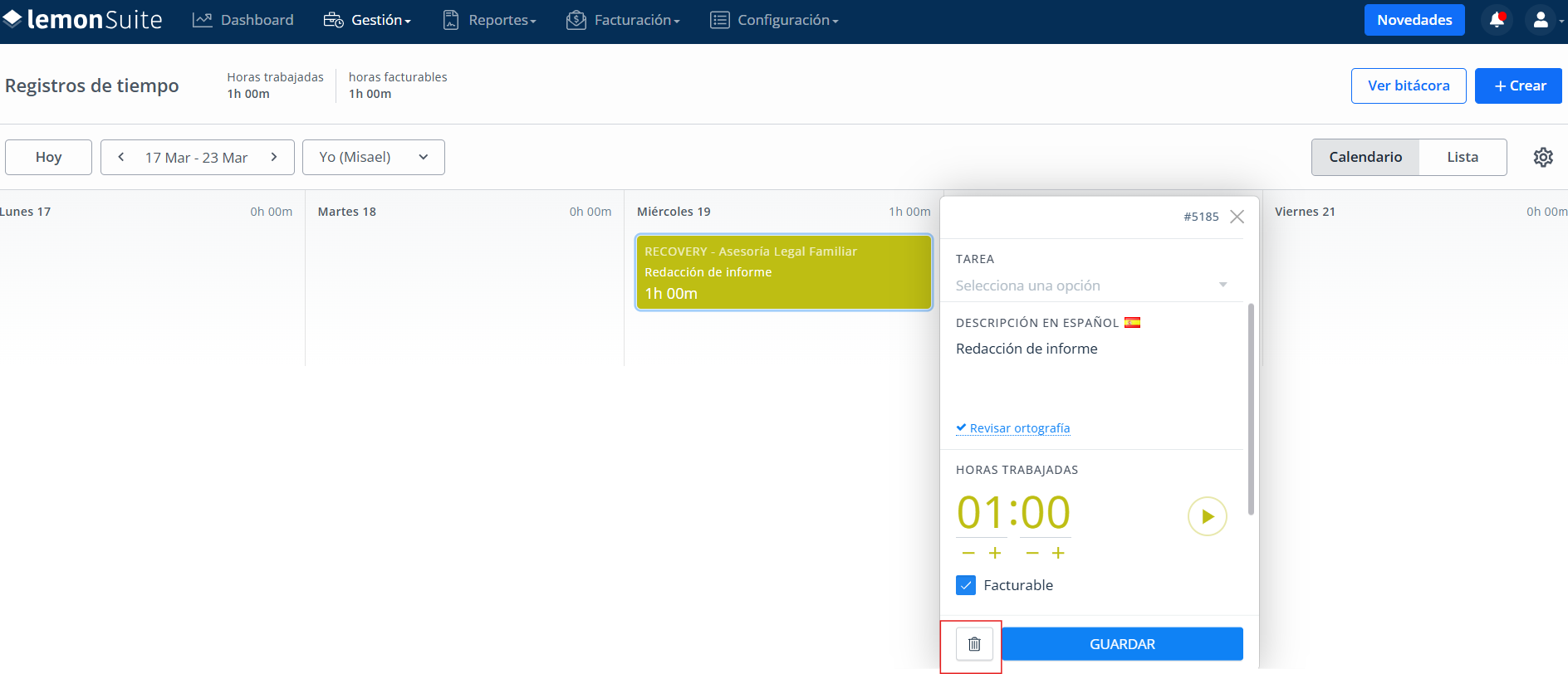This screenshot has width=1568, height=674.
Task: Click the horas facturables summary
Action: click(x=398, y=85)
